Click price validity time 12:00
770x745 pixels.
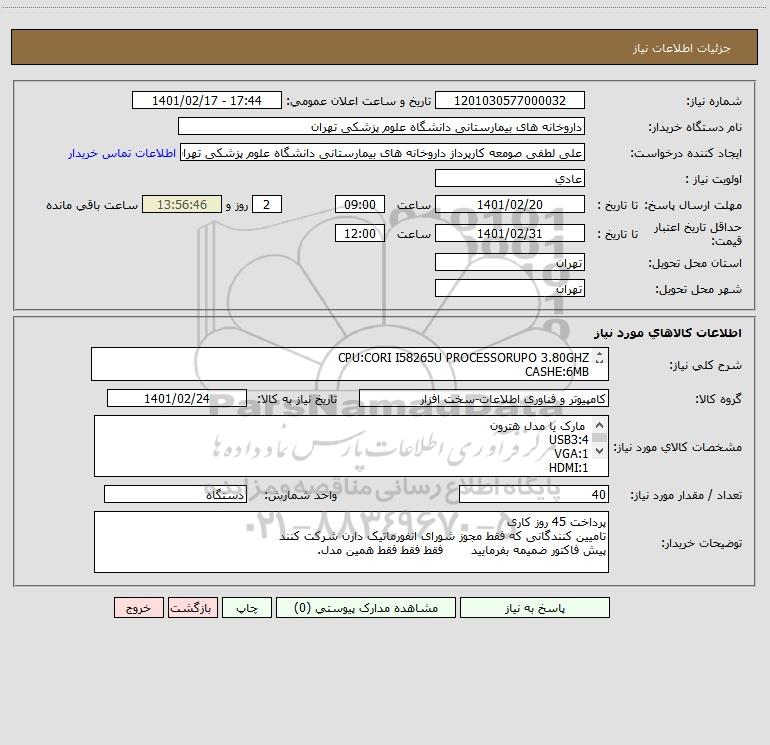[x=360, y=233]
